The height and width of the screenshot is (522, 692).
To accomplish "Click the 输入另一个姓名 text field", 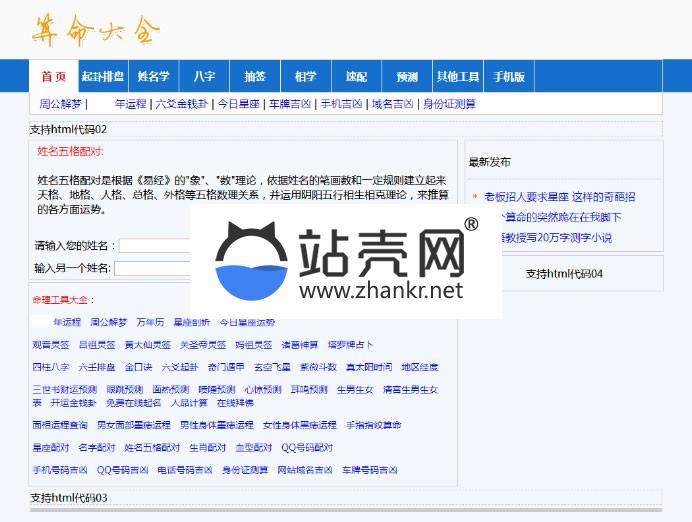I will click(152, 268).
